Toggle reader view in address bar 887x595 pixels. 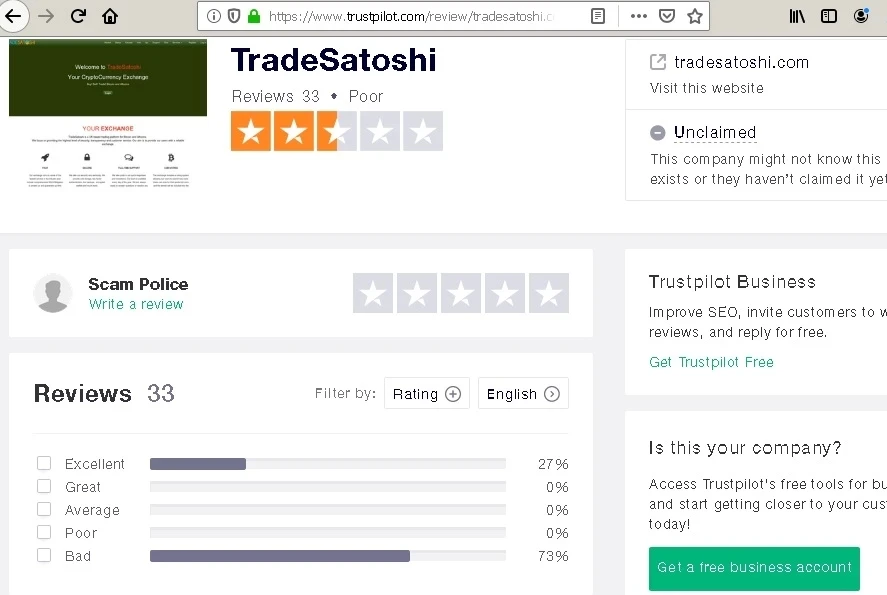tap(598, 16)
